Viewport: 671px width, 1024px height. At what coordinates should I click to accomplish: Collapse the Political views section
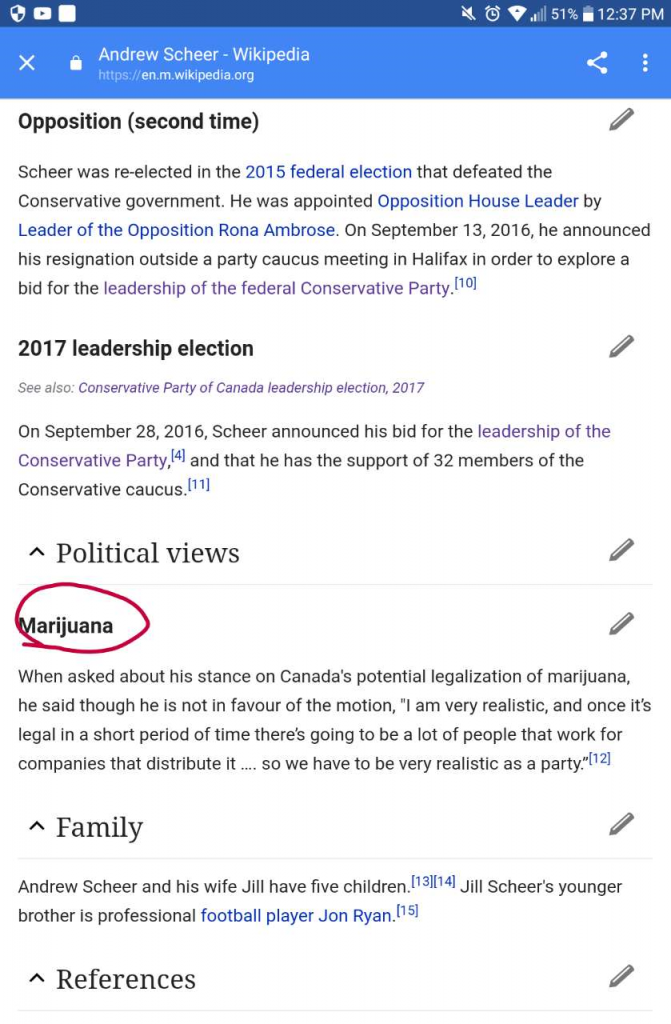pos(37,552)
